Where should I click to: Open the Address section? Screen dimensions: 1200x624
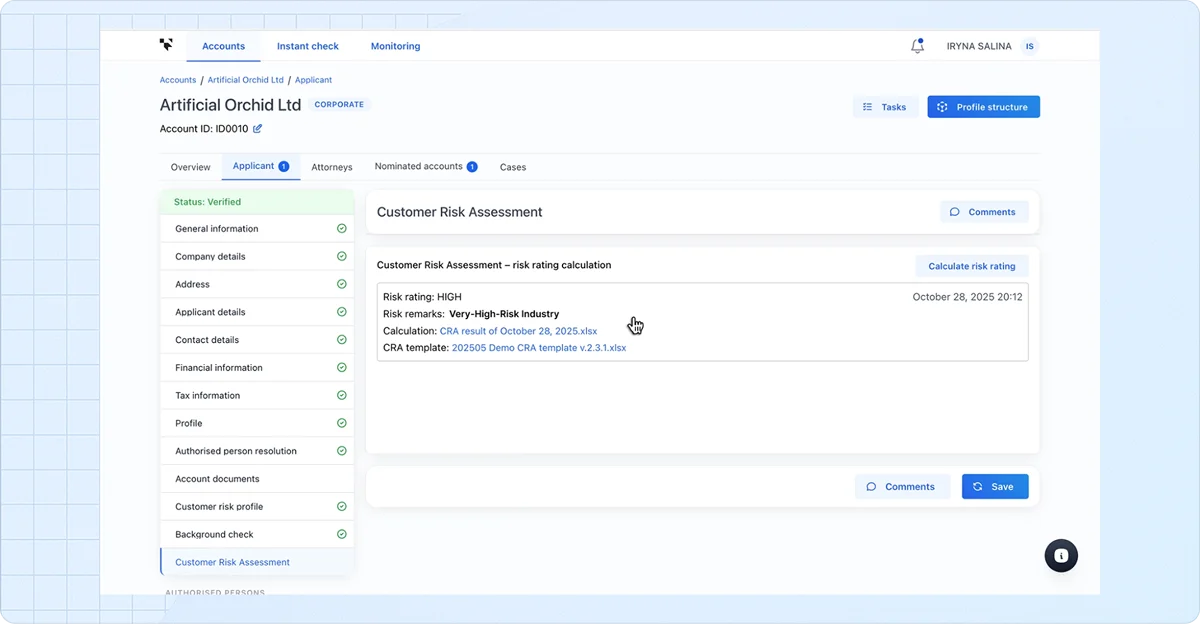[257, 284]
